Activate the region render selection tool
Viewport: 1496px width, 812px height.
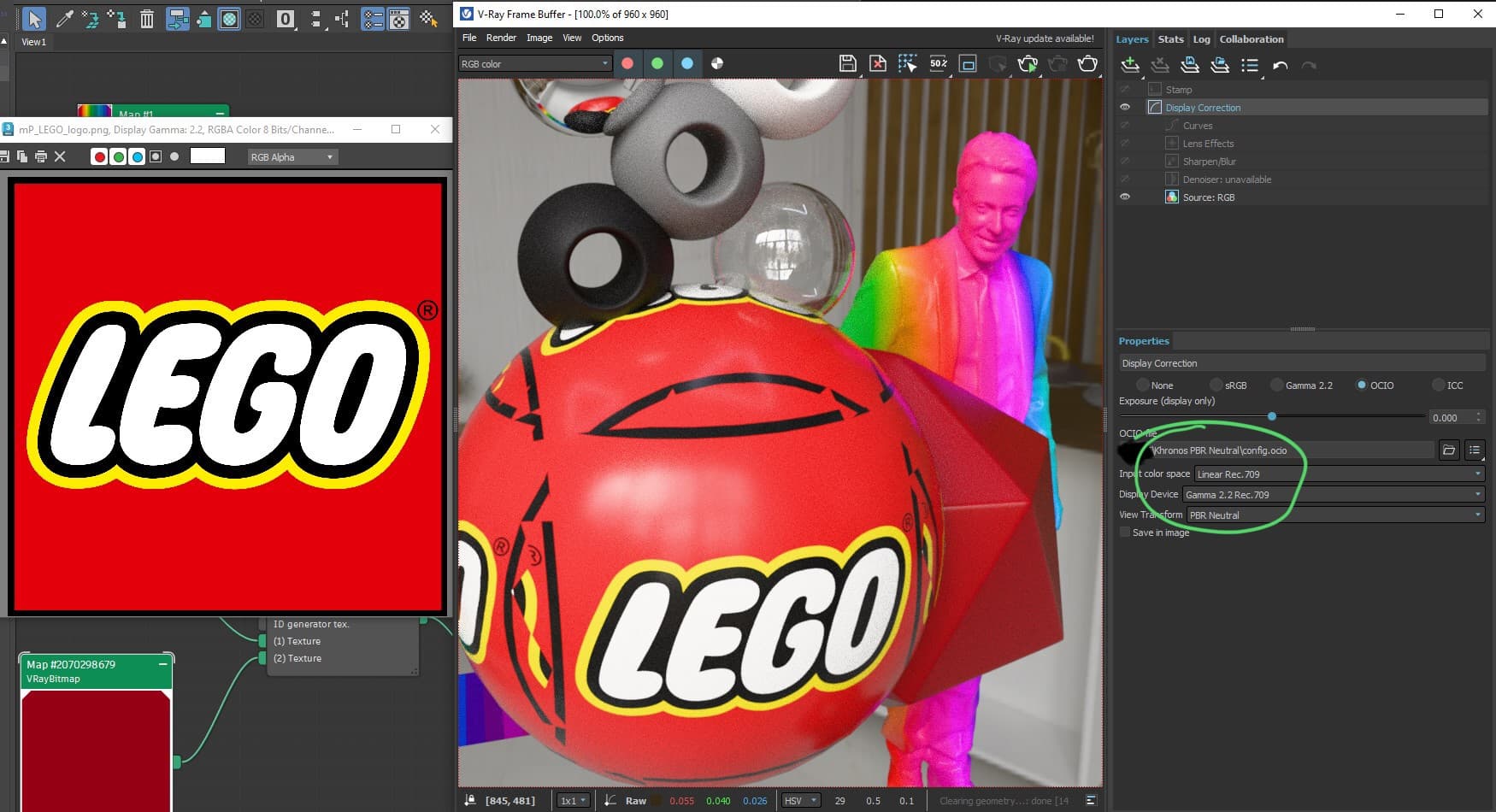(x=907, y=63)
